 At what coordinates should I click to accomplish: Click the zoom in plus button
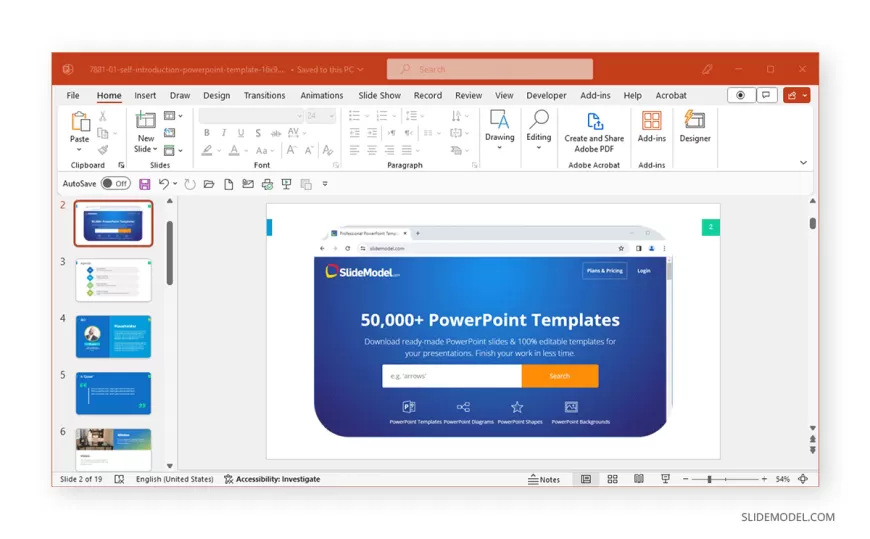[764, 479]
